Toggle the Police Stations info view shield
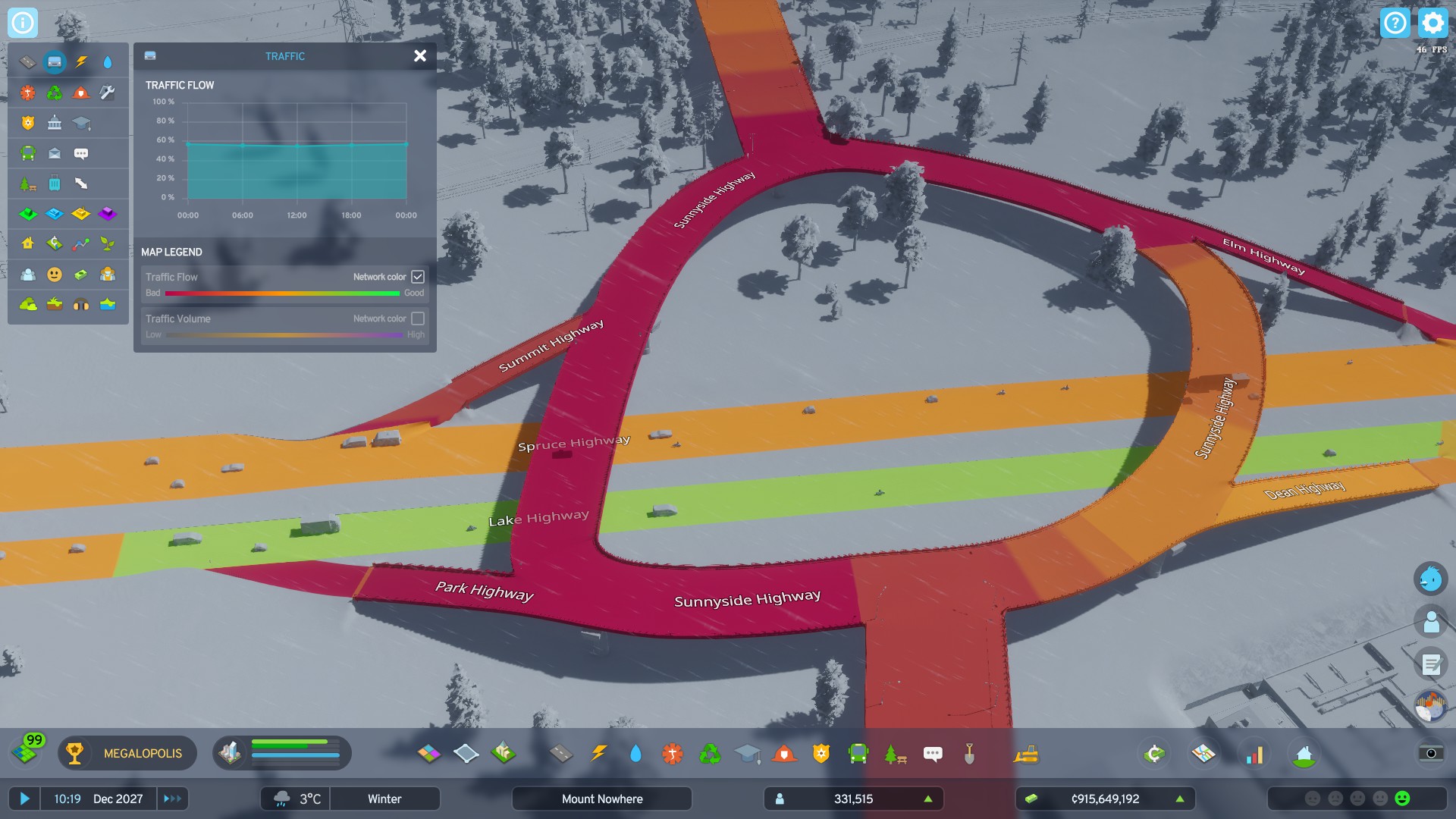The width and height of the screenshot is (1456, 819). (28, 122)
